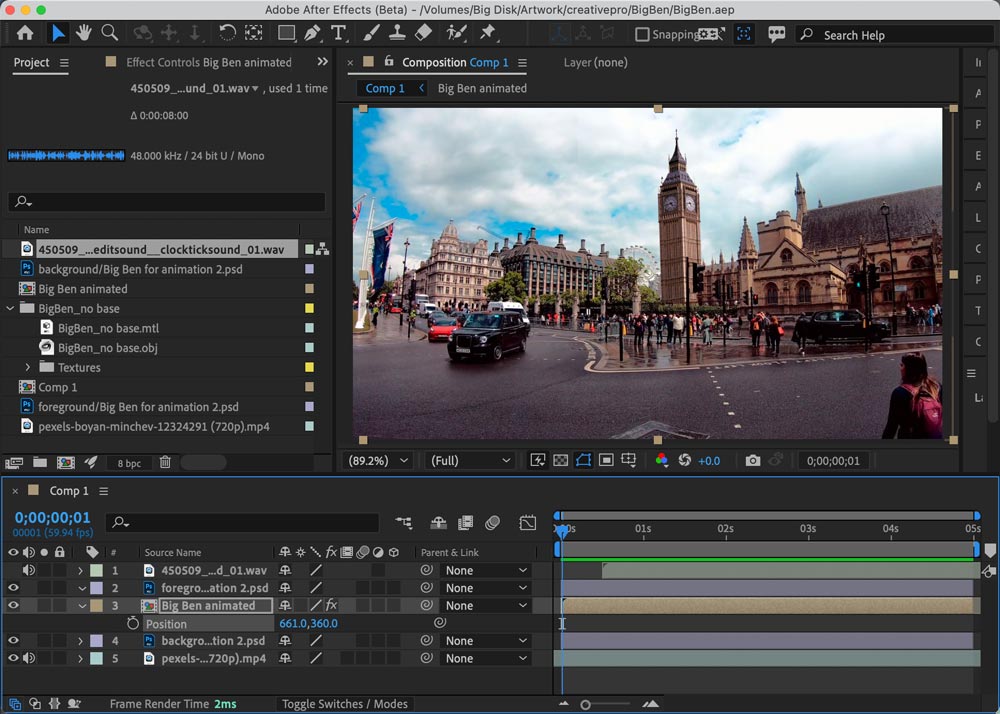Click Toggle Switches / Modes button
1000x714 pixels.
click(x=345, y=704)
